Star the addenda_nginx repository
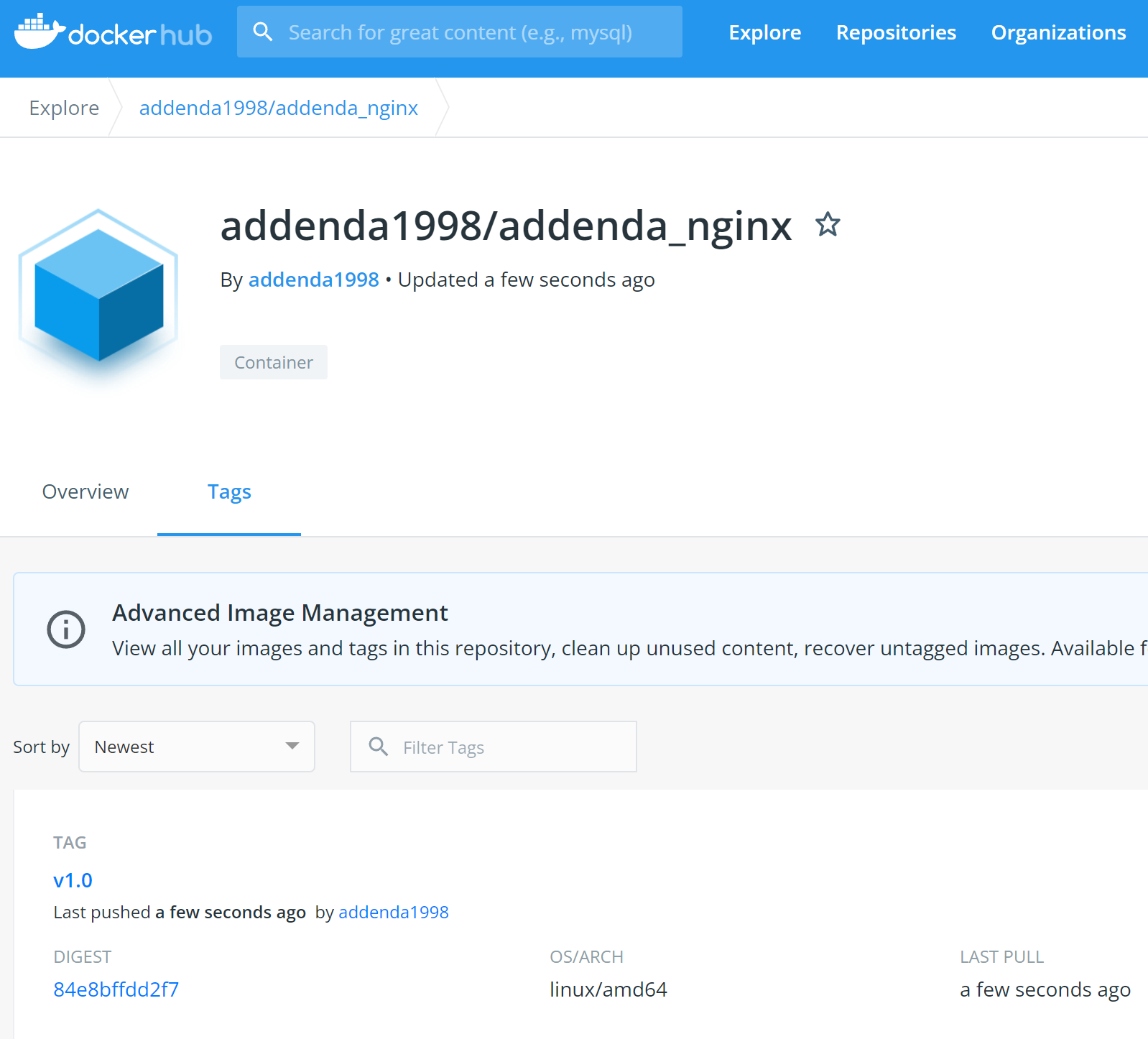The image size is (1148, 1039). [x=828, y=225]
